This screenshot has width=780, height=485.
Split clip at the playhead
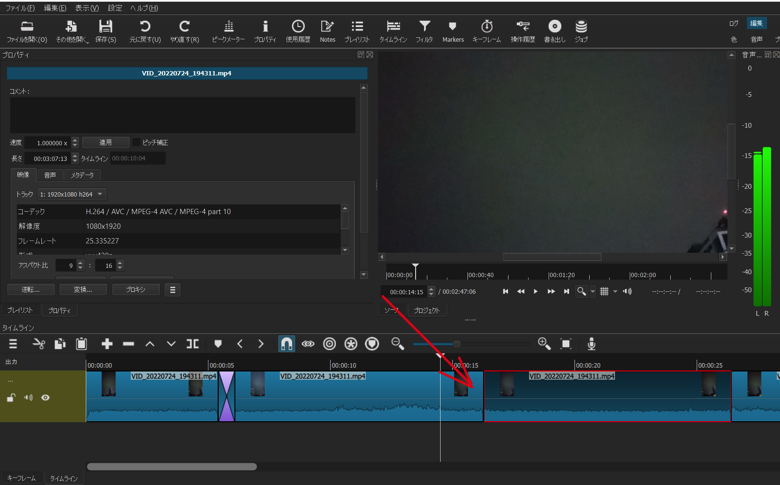point(193,344)
